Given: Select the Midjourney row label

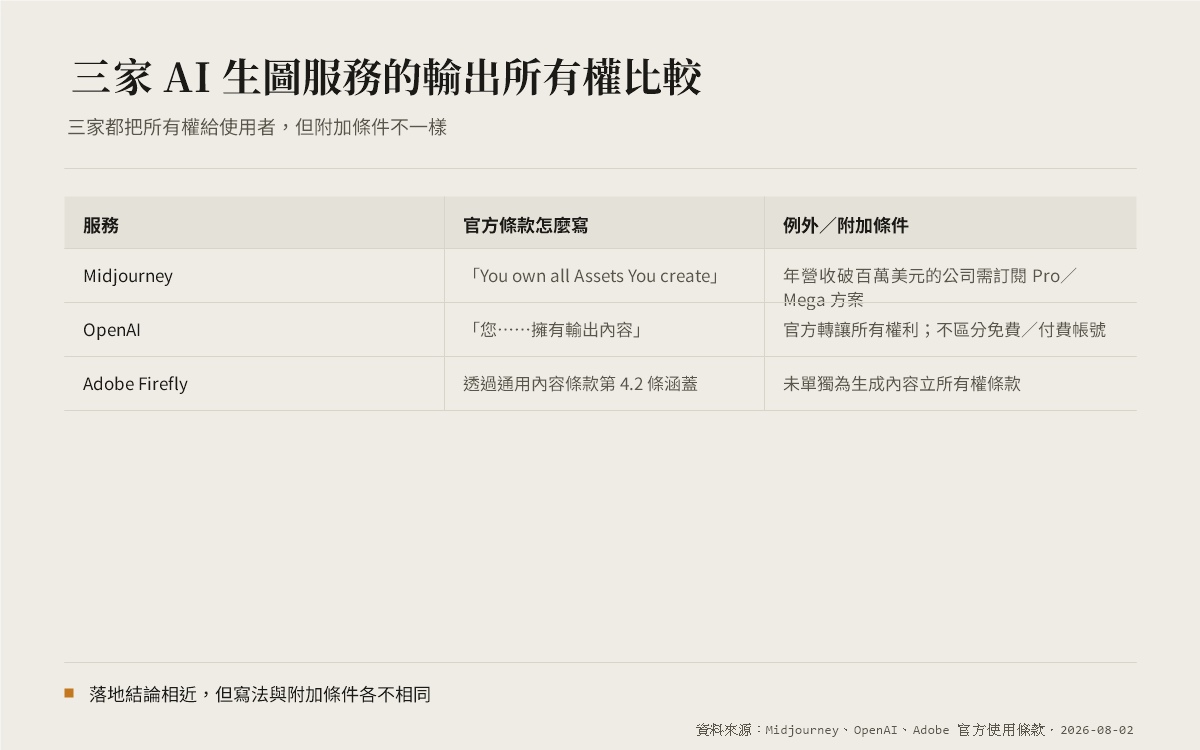Looking at the screenshot, I should [128, 276].
